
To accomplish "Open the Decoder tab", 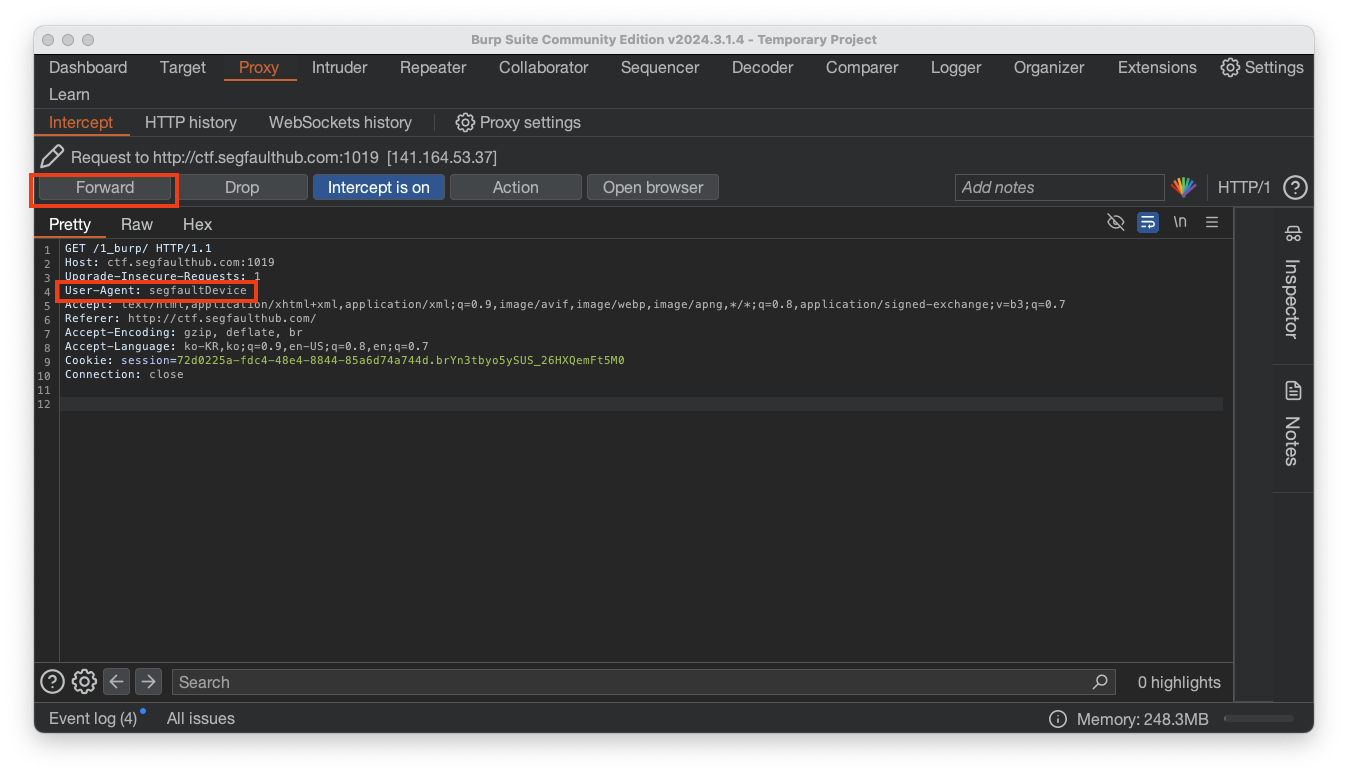I will (763, 68).
